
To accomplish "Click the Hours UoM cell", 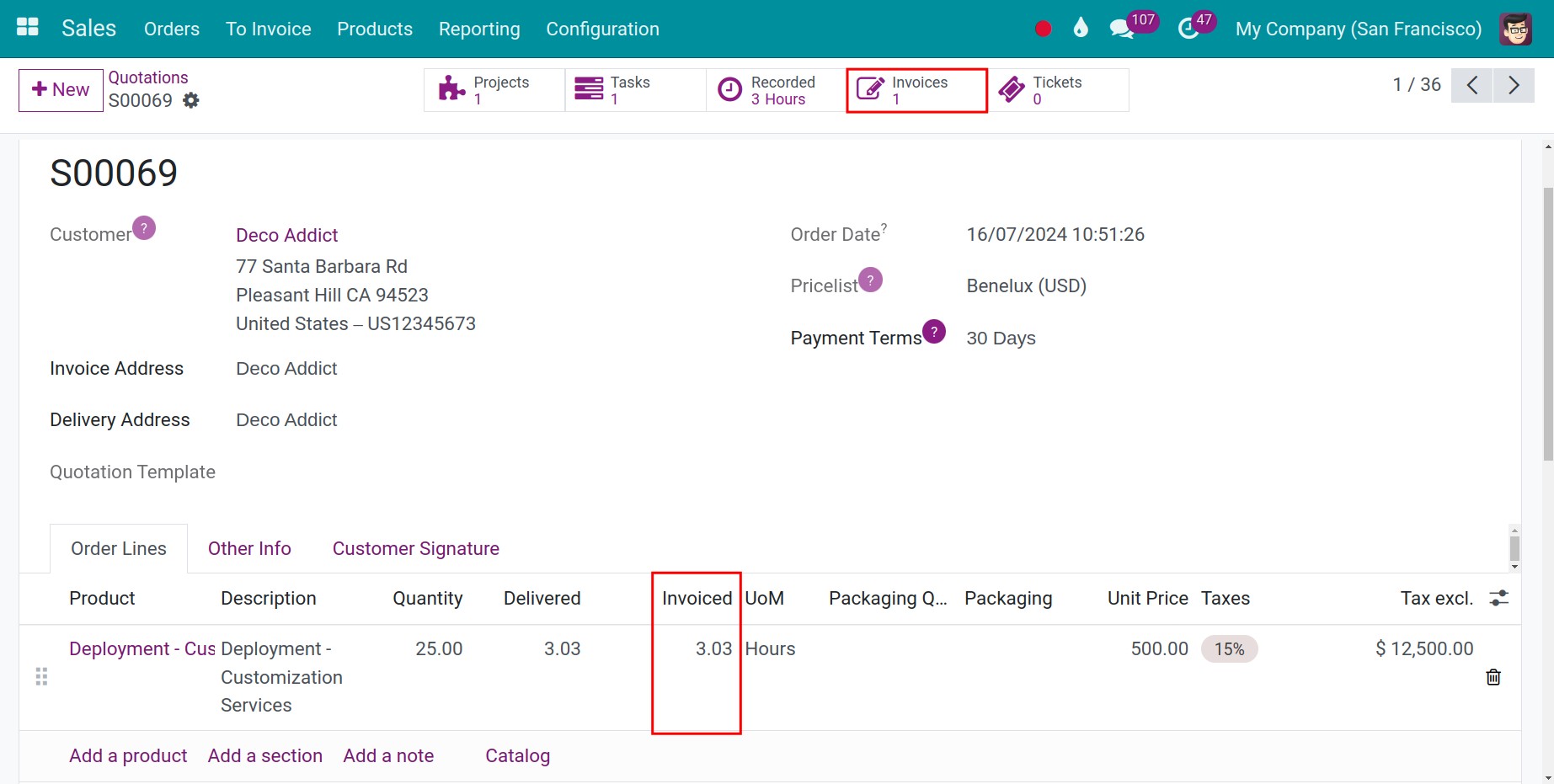I will coord(770,648).
